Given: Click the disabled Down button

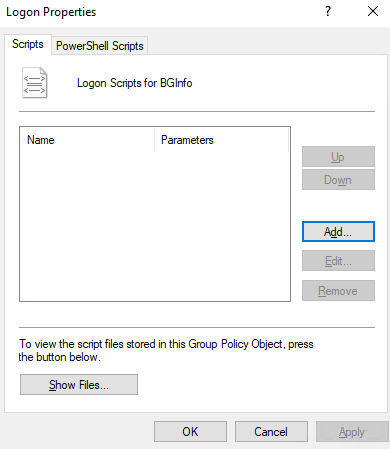Looking at the screenshot, I should 338,180.
